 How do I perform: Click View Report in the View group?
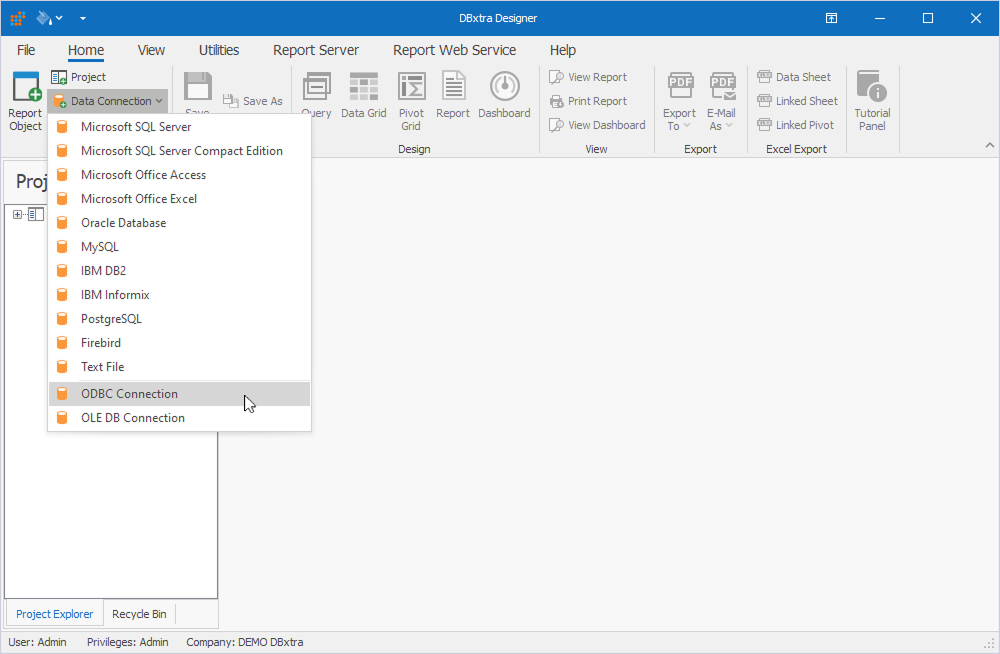(597, 76)
